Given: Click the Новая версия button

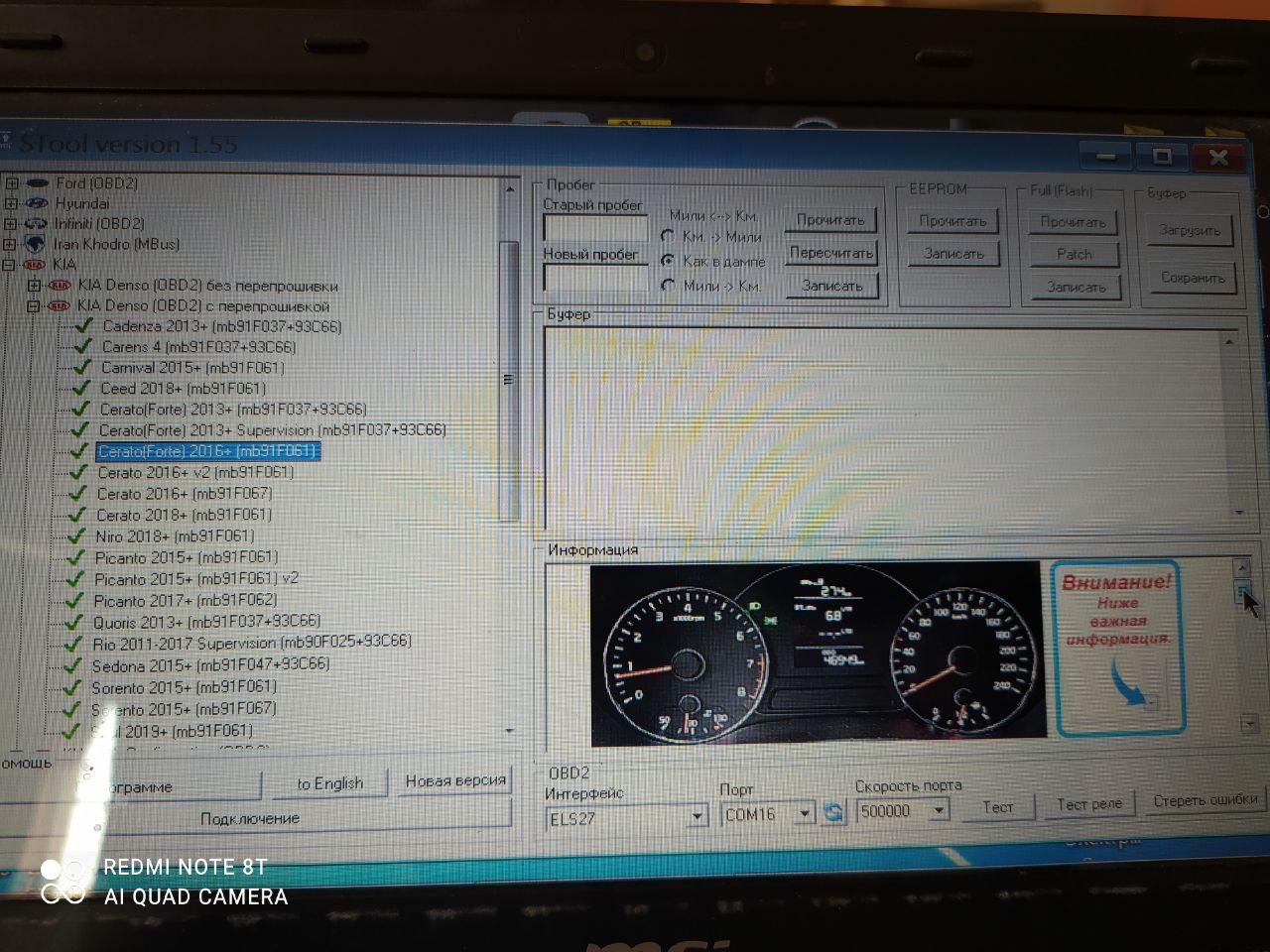Looking at the screenshot, I should pos(455,781).
